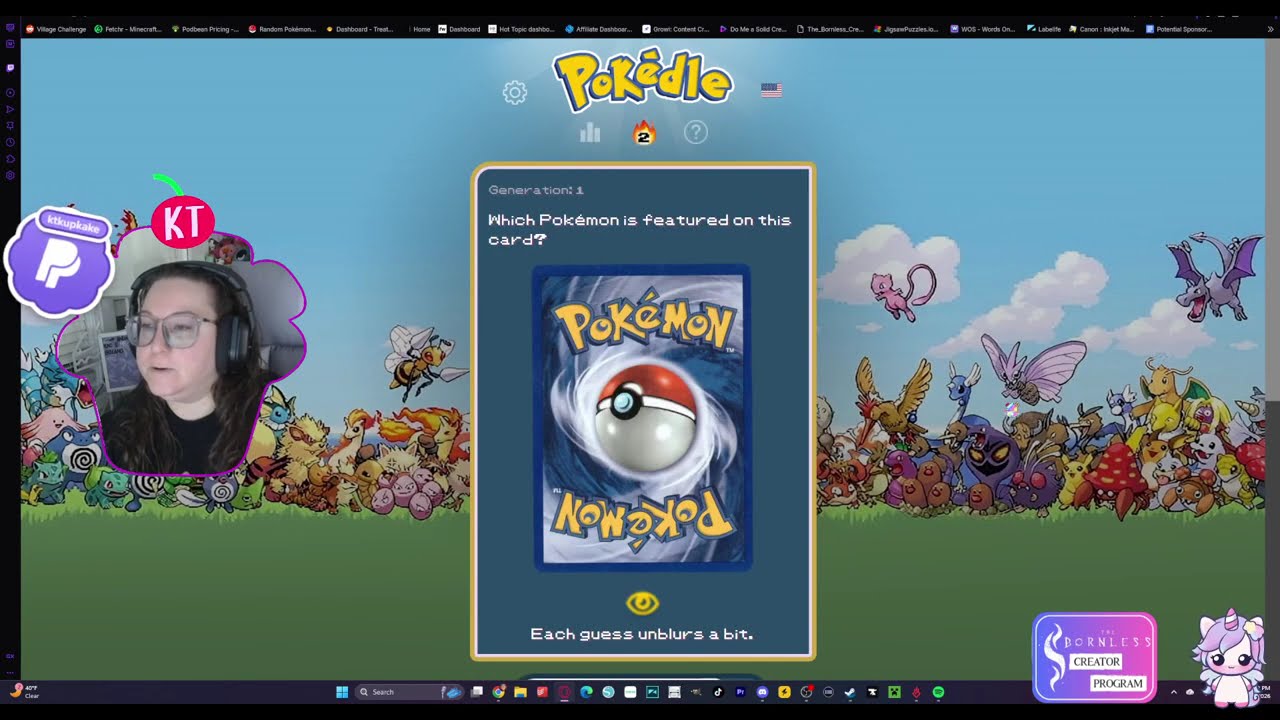Open the help question mark icon

(x=696, y=132)
